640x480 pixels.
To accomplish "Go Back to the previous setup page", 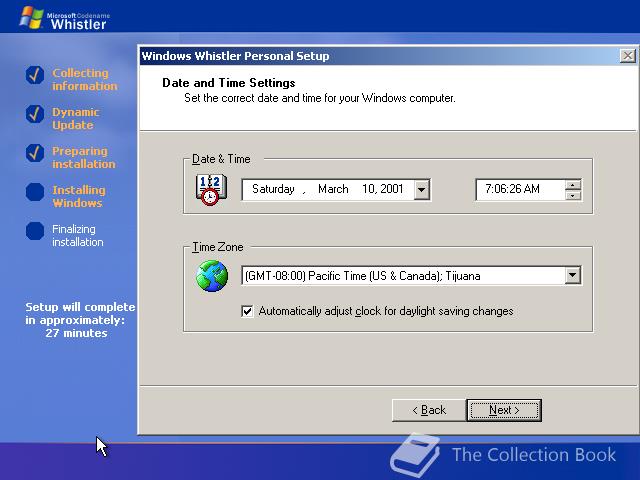I will [429, 410].
